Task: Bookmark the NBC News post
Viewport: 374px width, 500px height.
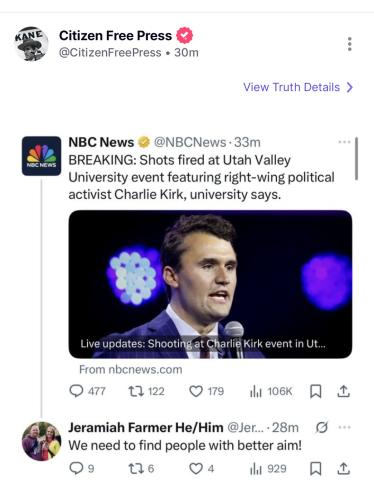Action: (316, 391)
